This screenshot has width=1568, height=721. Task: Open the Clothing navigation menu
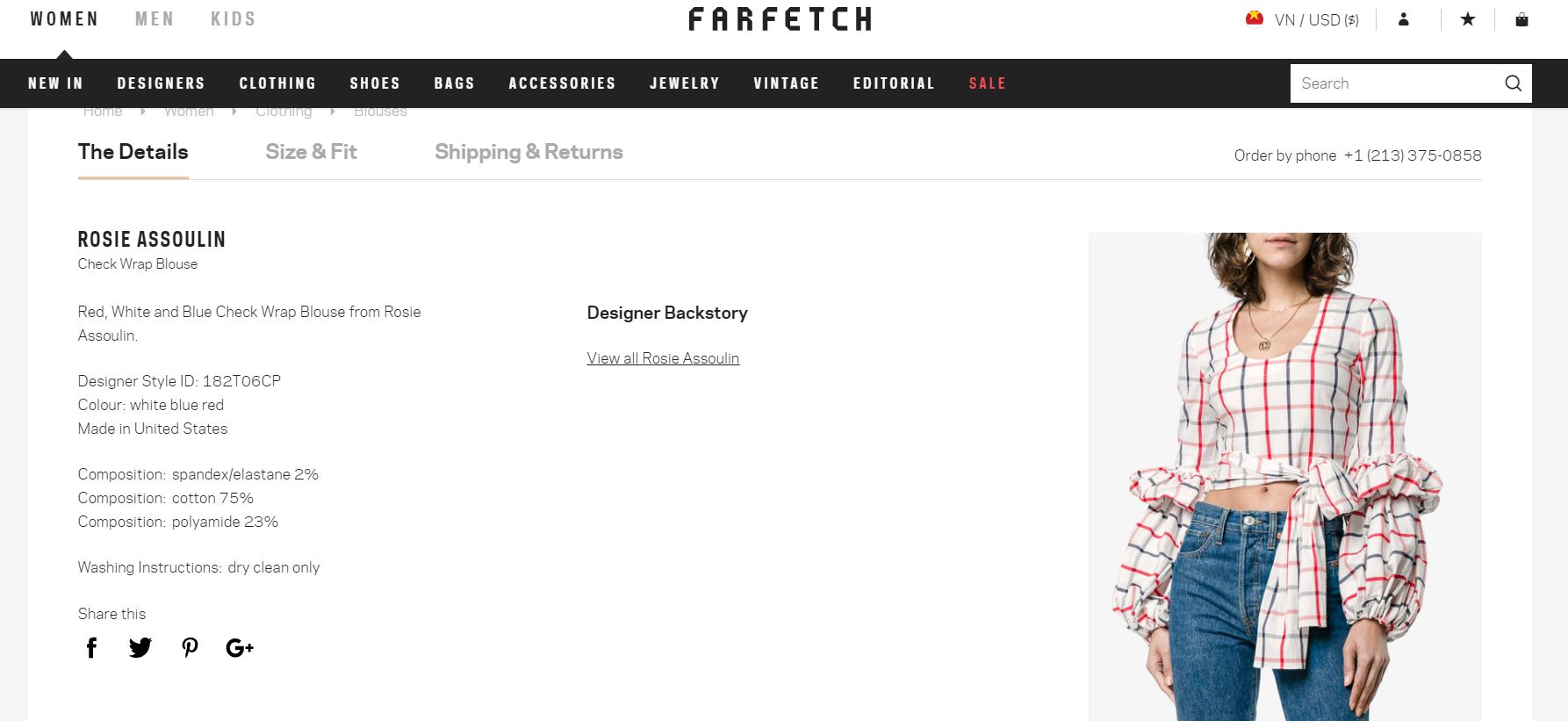(277, 83)
